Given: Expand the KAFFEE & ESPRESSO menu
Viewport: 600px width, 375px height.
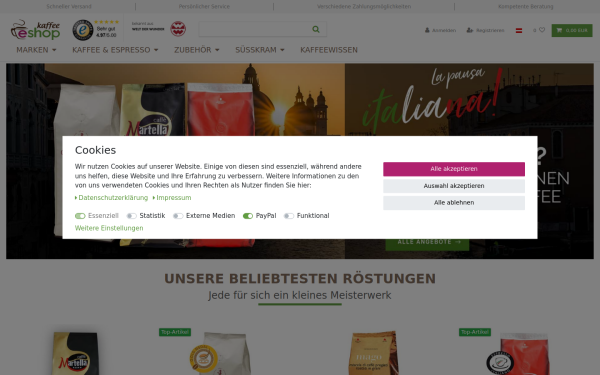Looking at the screenshot, I should tap(115, 50).
